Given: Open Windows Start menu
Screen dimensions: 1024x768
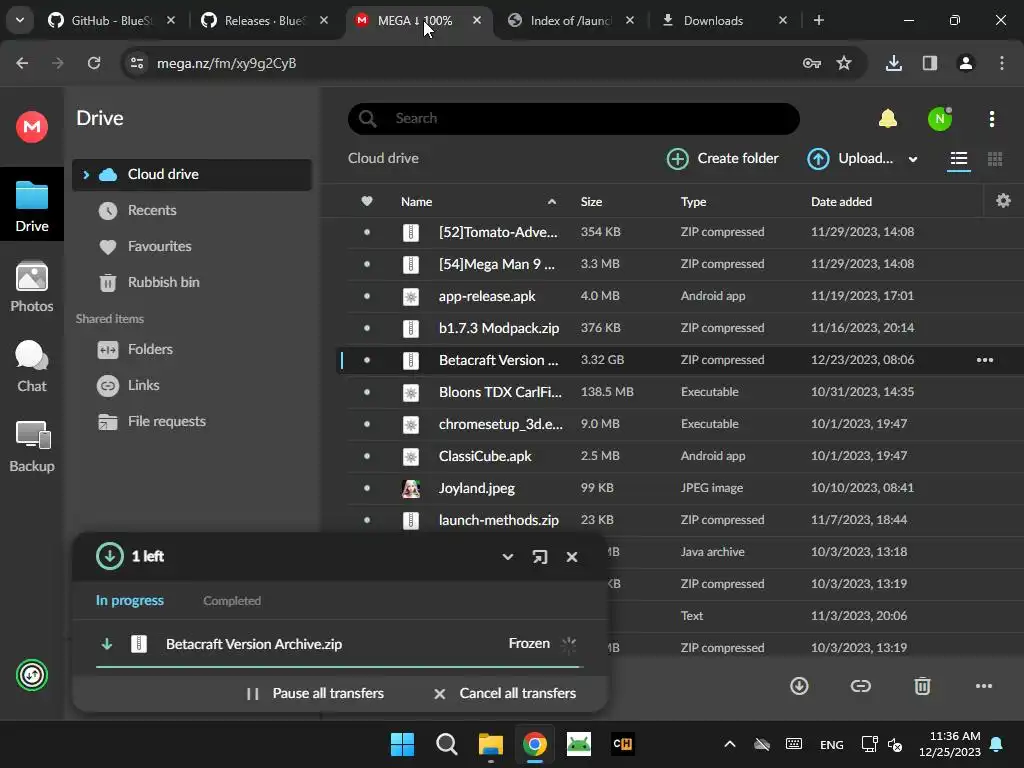Looking at the screenshot, I should [402, 744].
